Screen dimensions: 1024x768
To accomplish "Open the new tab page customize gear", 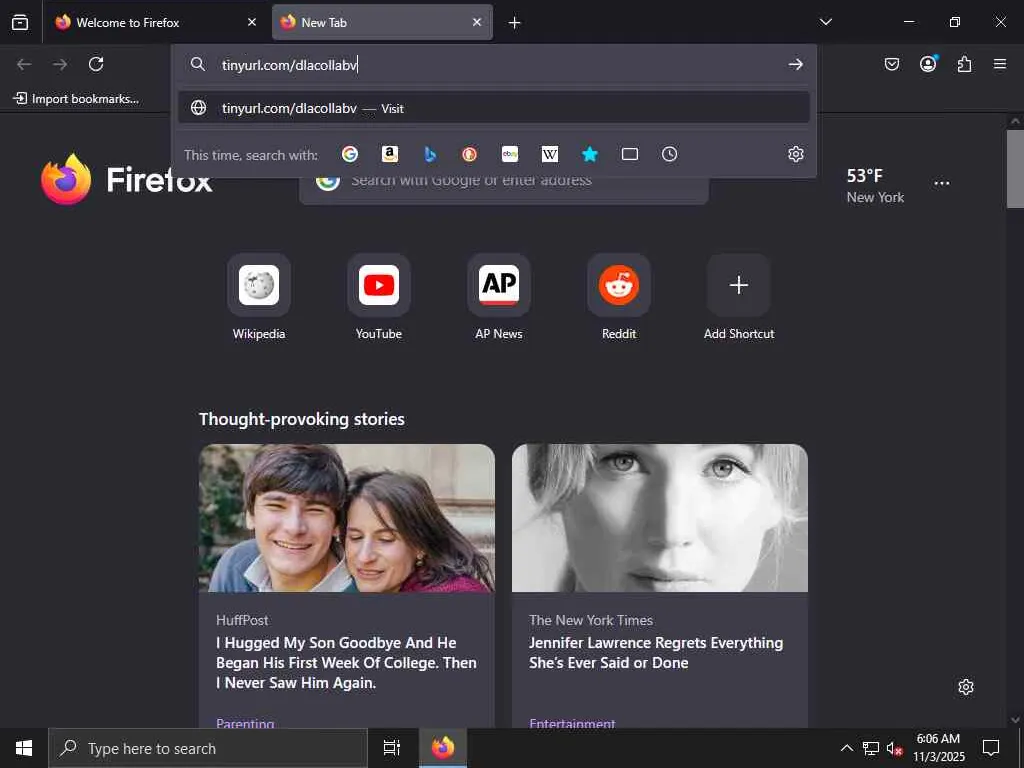I will (966, 687).
